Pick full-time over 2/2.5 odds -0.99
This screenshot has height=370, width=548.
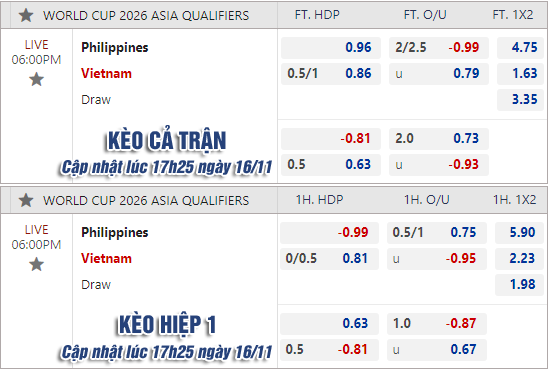tap(439, 48)
